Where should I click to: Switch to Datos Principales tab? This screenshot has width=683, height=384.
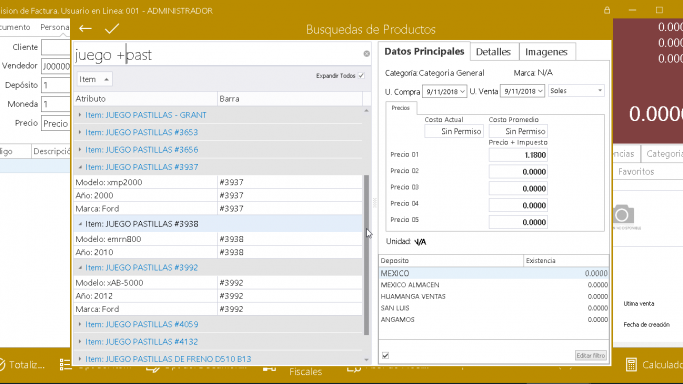[x=424, y=51]
